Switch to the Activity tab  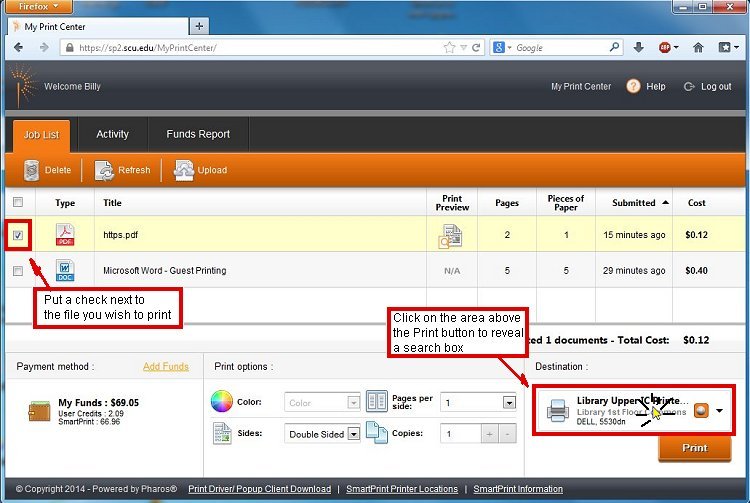click(112, 134)
